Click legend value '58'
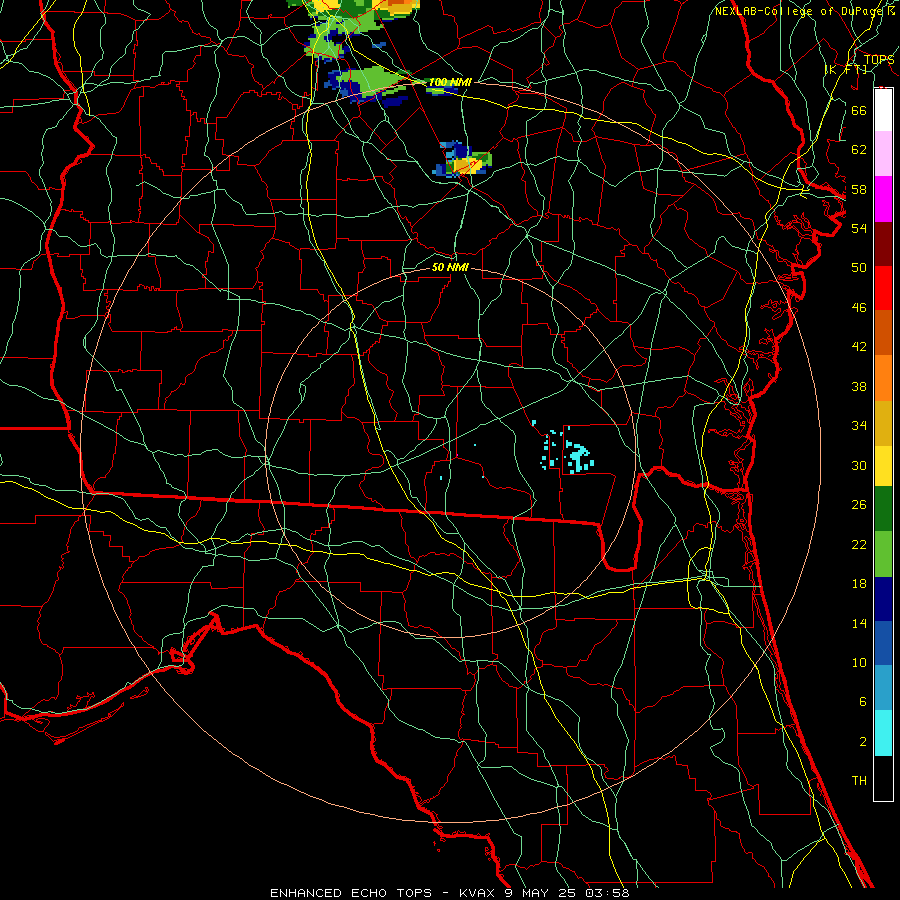900x900 pixels. (859, 189)
